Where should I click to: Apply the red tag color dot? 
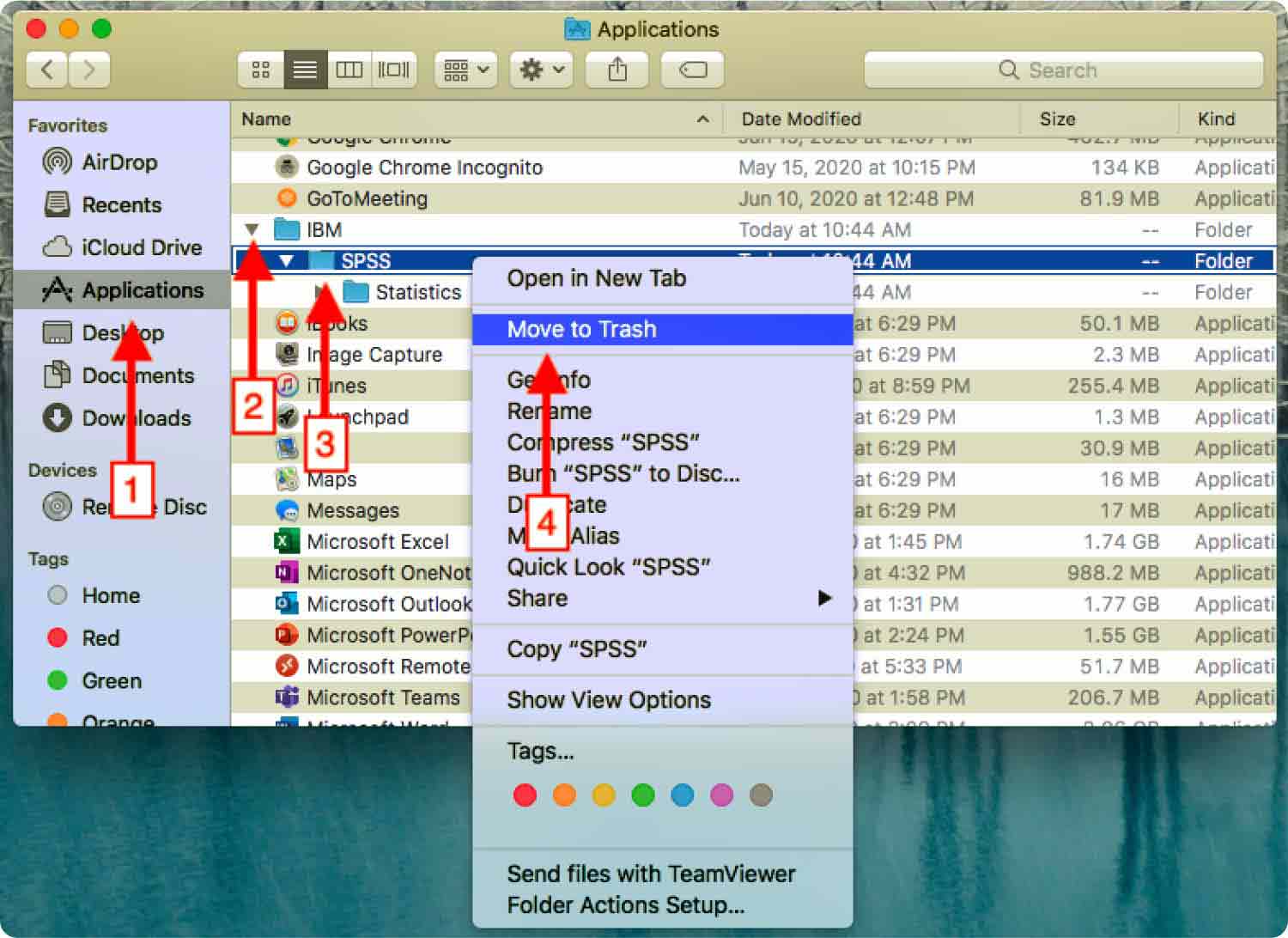525,795
